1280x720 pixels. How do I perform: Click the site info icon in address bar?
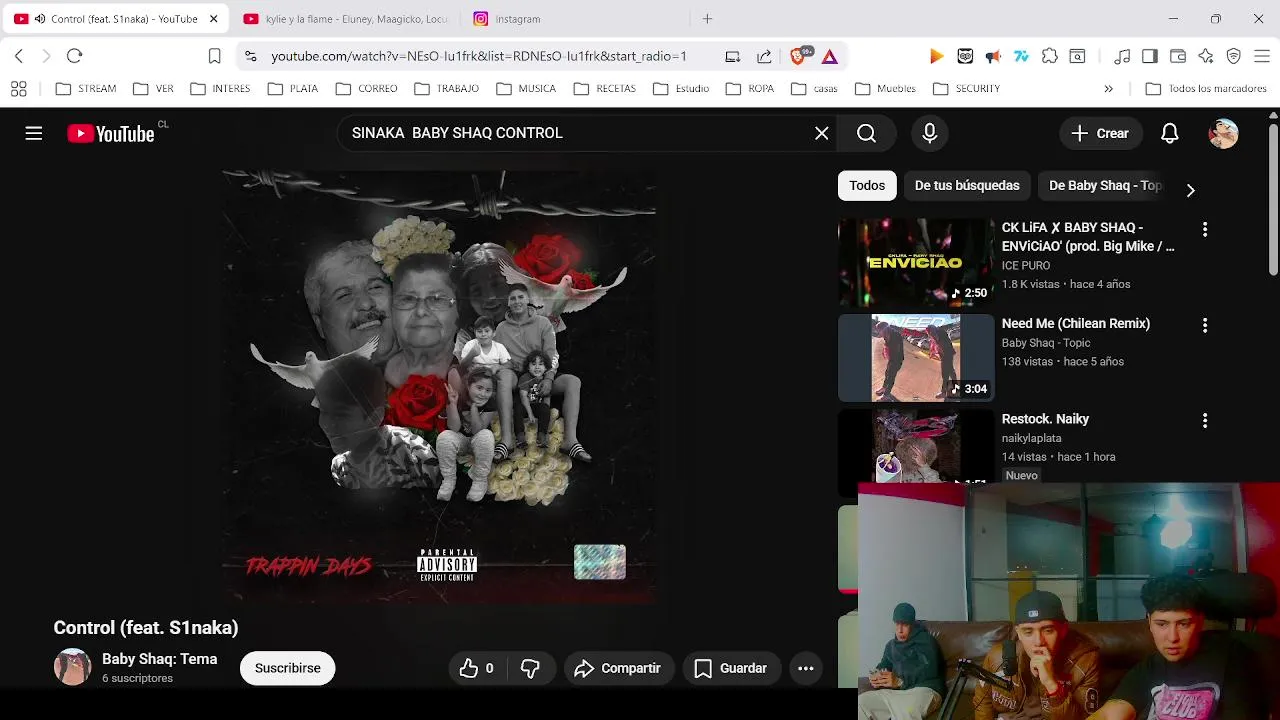250,56
